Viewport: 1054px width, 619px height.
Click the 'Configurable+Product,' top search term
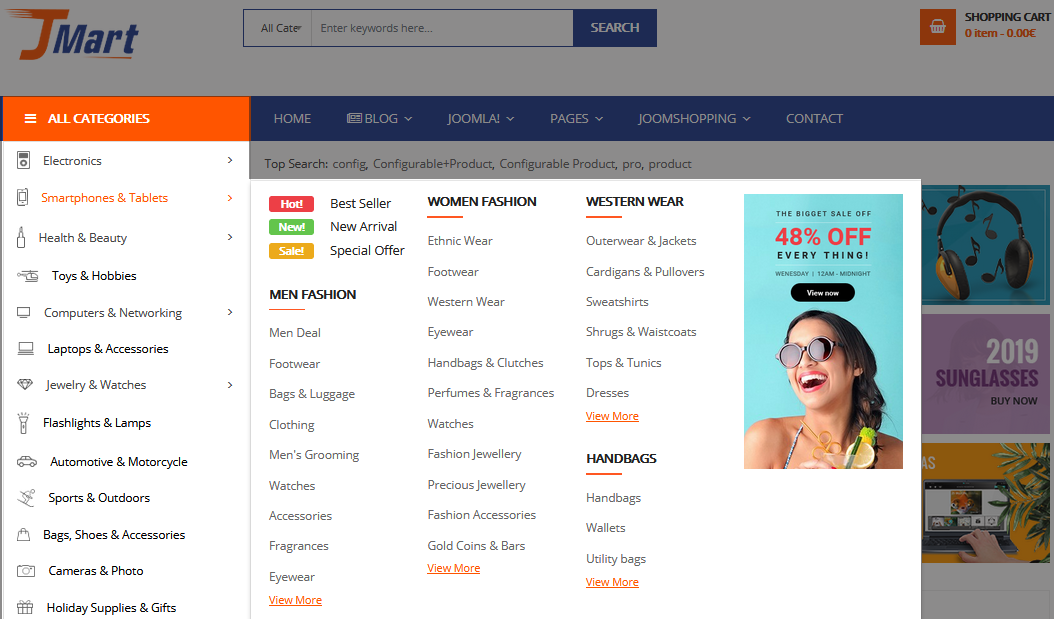pos(434,164)
